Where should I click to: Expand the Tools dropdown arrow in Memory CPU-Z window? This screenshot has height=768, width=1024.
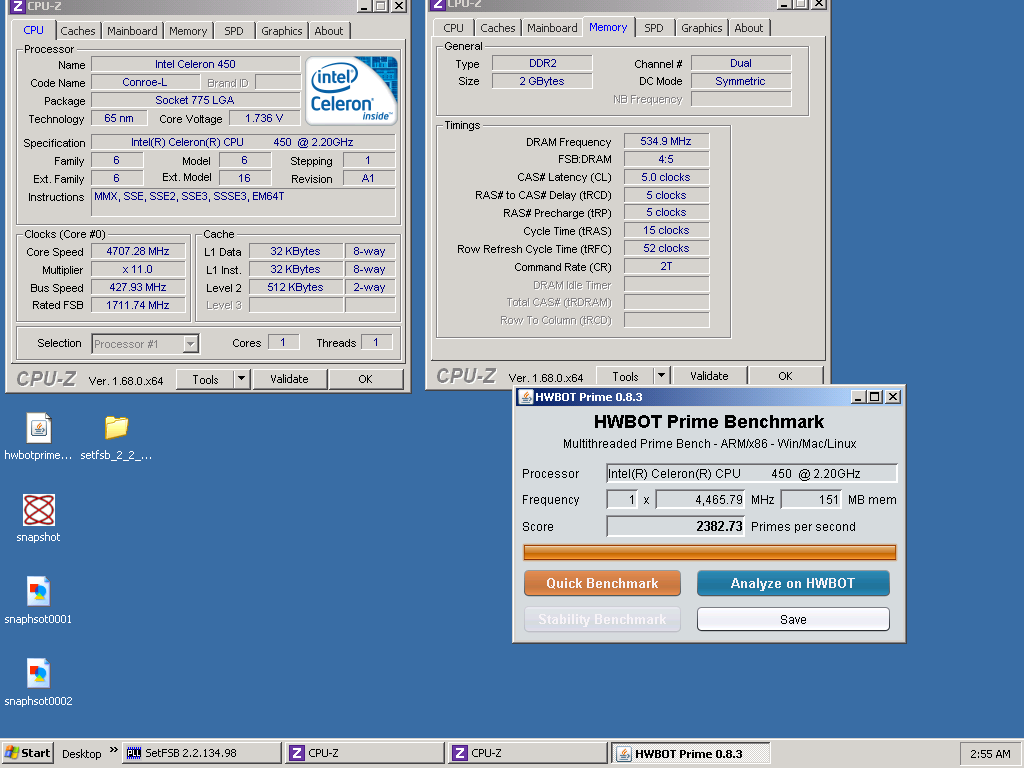point(661,376)
